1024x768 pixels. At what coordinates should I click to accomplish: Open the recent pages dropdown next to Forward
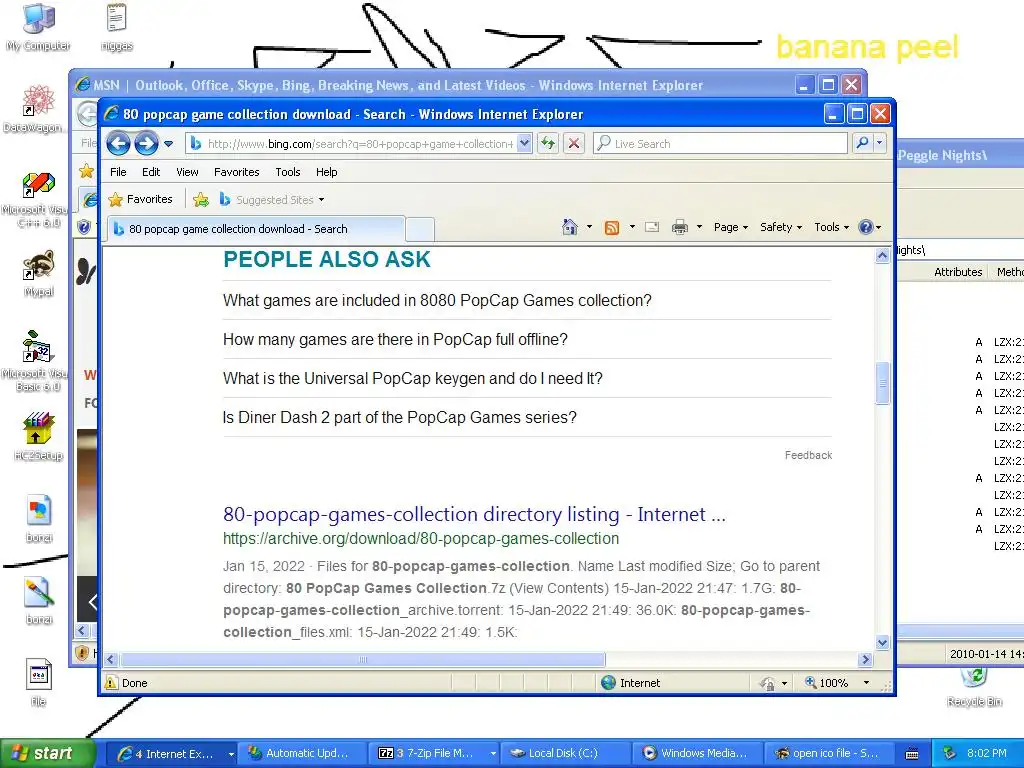pyautogui.click(x=168, y=144)
